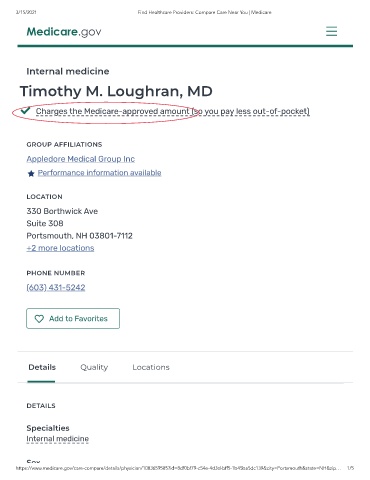Open the hamburger menu icon

(331, 31)
